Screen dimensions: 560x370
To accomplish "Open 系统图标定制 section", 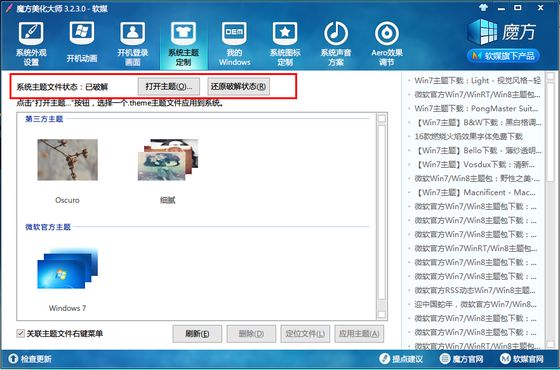I will tap(285, 44).
